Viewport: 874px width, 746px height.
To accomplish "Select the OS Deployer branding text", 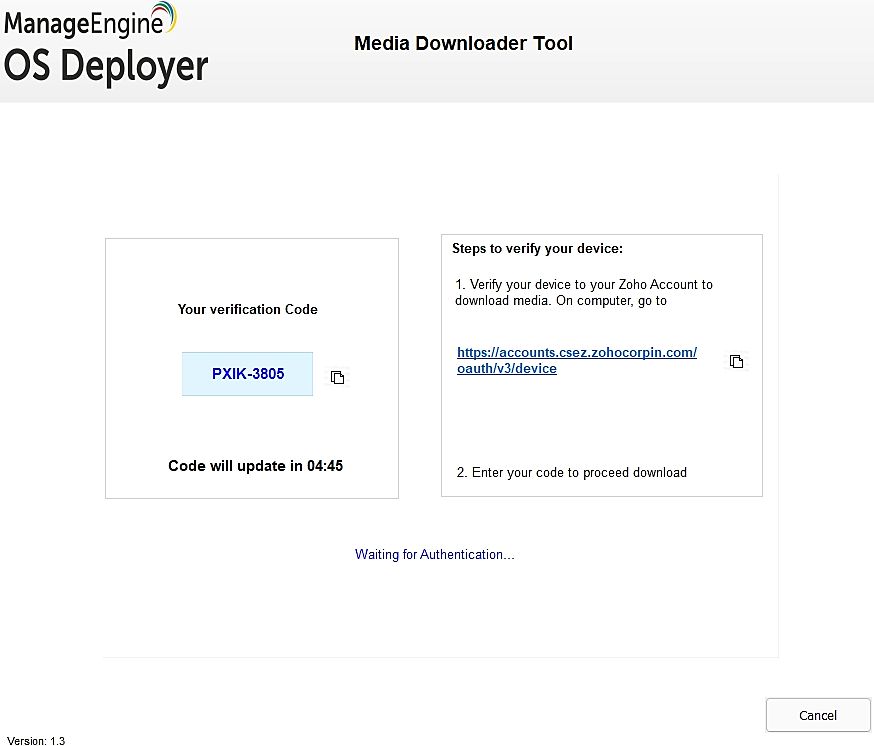I will 105,68.
